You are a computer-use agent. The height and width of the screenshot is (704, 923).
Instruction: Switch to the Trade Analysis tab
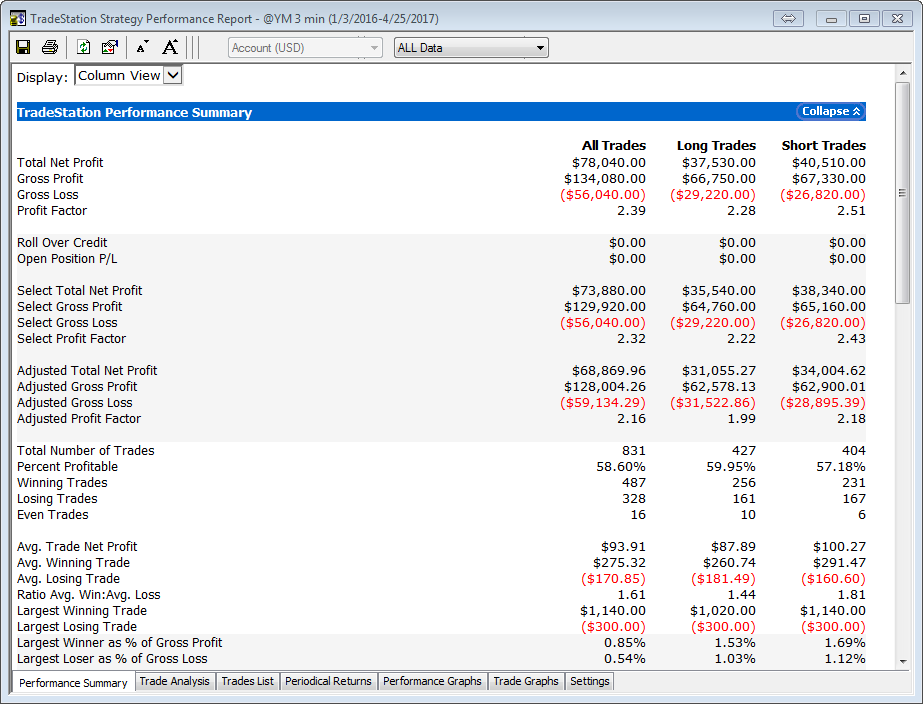(x=175, y=681)
